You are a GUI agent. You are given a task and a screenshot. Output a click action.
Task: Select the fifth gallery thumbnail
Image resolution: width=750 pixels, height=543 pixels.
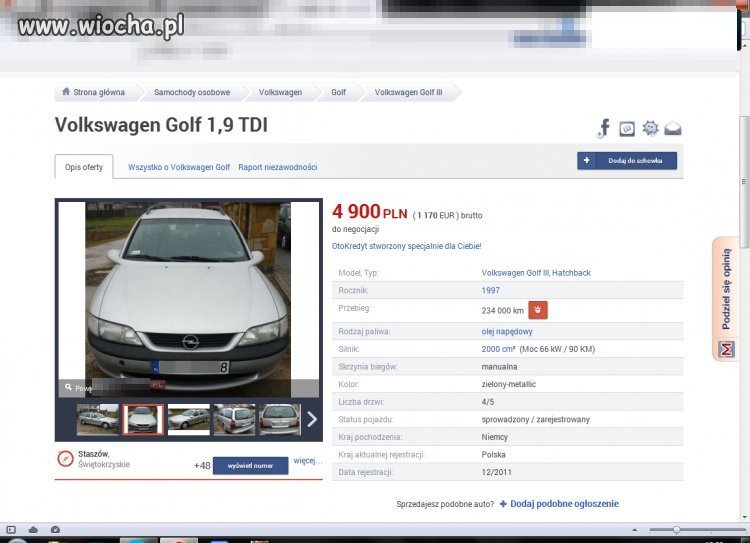(280, 420)
